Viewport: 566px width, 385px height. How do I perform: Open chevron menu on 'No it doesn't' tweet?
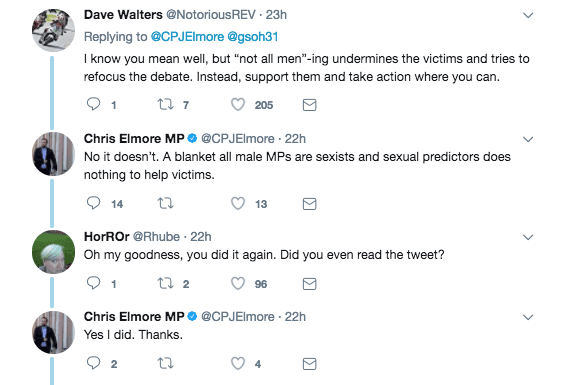[528, 139]
